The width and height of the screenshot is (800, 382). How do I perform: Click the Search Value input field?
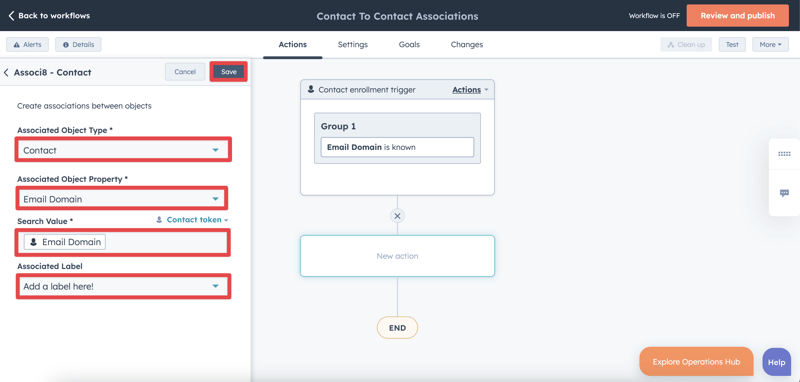tap(123, 242)
